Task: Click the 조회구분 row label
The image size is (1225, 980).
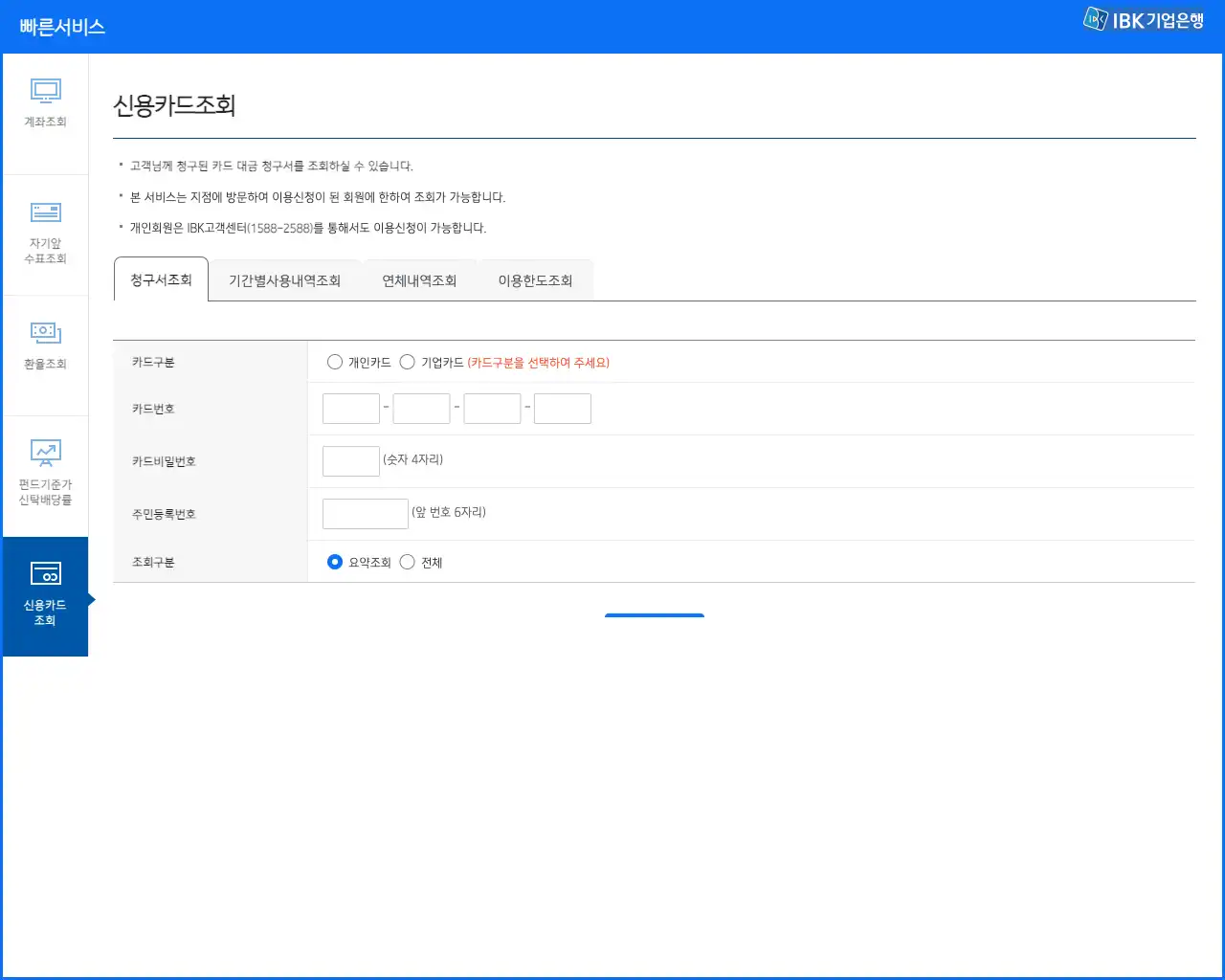Action: coord(153,562)
